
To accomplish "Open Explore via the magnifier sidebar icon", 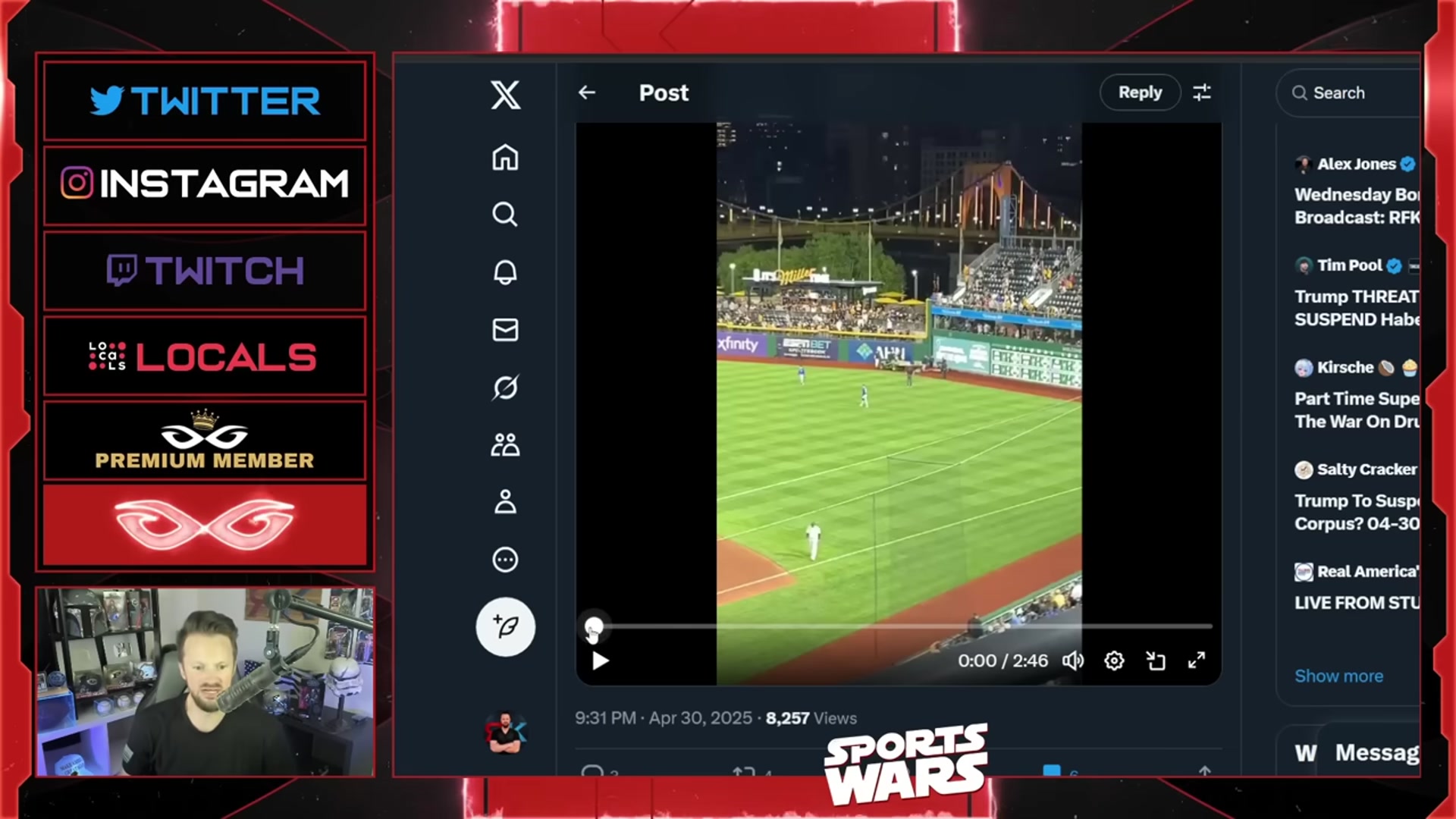I will click(505, 215).
